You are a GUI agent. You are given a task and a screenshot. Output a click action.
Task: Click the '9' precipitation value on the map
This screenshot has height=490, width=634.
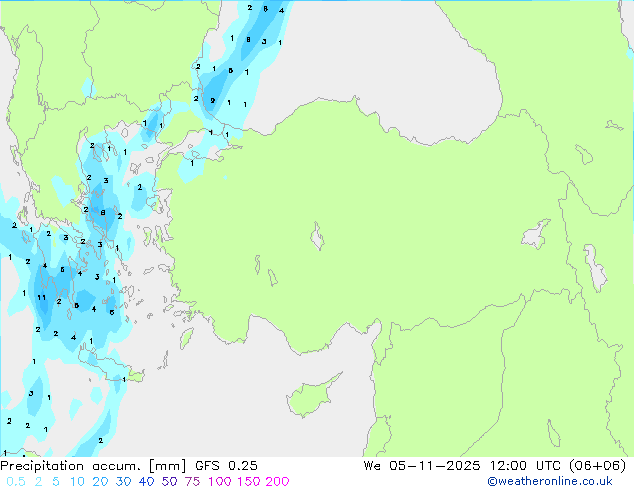[x=212, y=101]
